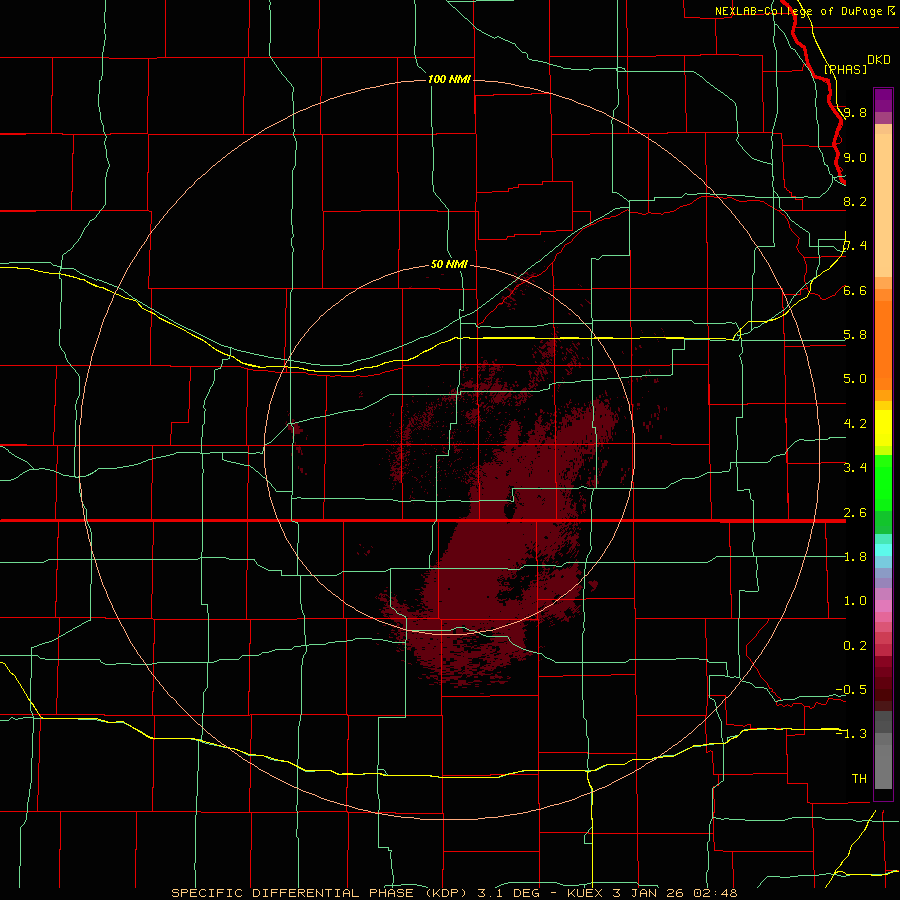This screenshot has width=900, height=900.
Task: Pick the yellow segment of the color bar
Action: 883,428
